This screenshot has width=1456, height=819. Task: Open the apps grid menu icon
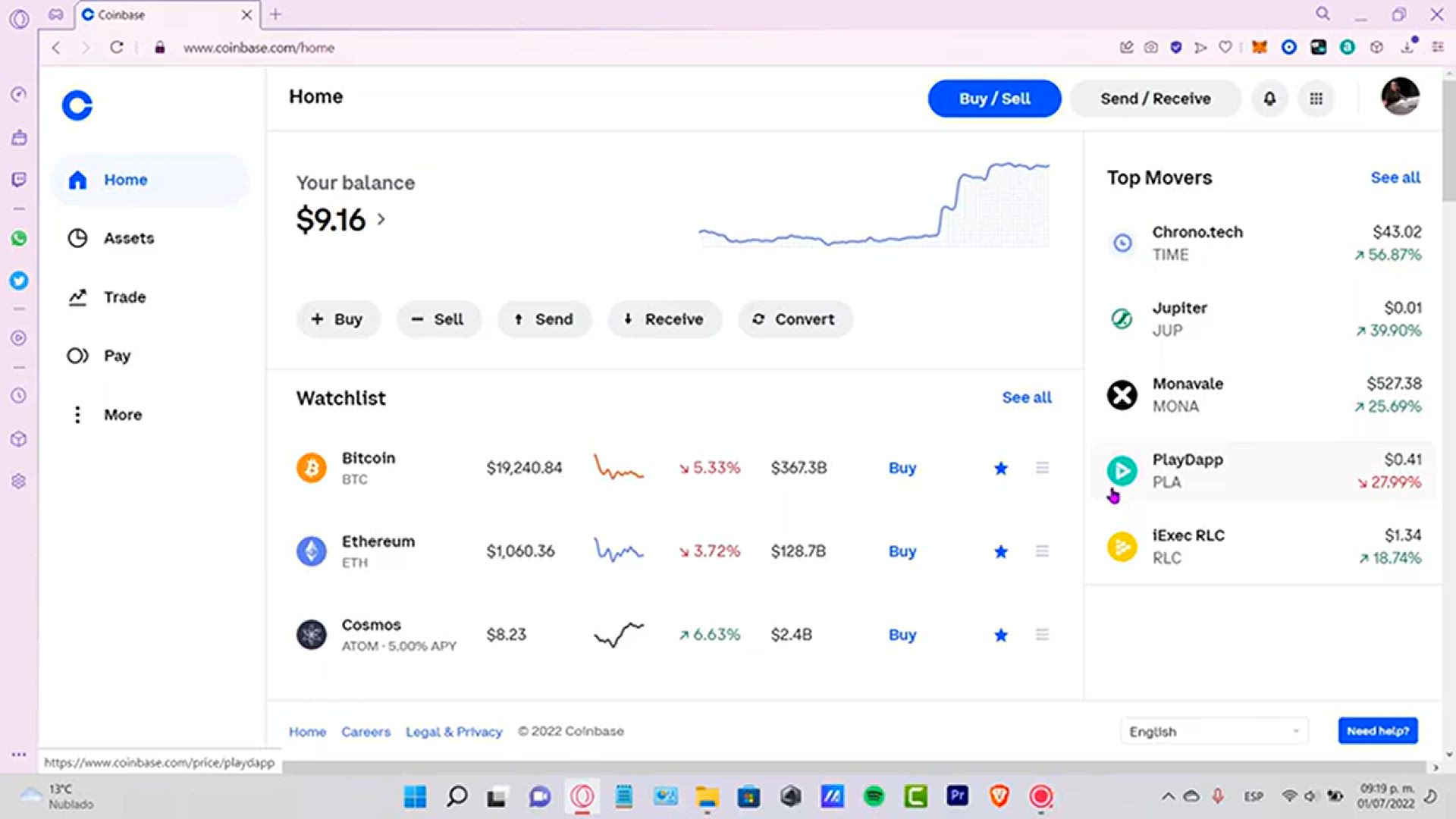point(1316,99)
